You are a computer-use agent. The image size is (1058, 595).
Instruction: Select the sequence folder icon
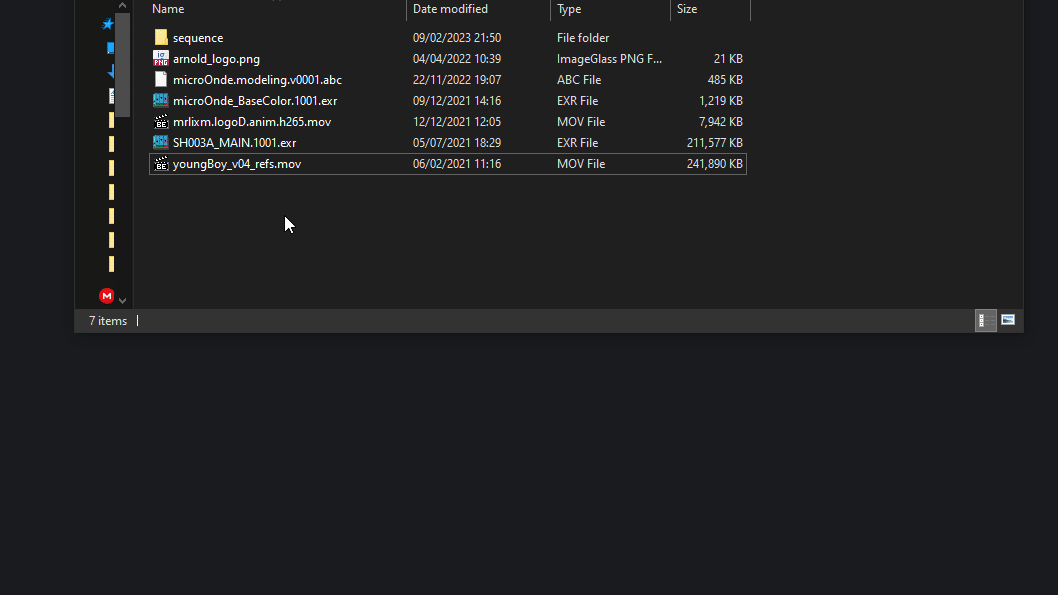click(161, 37)
